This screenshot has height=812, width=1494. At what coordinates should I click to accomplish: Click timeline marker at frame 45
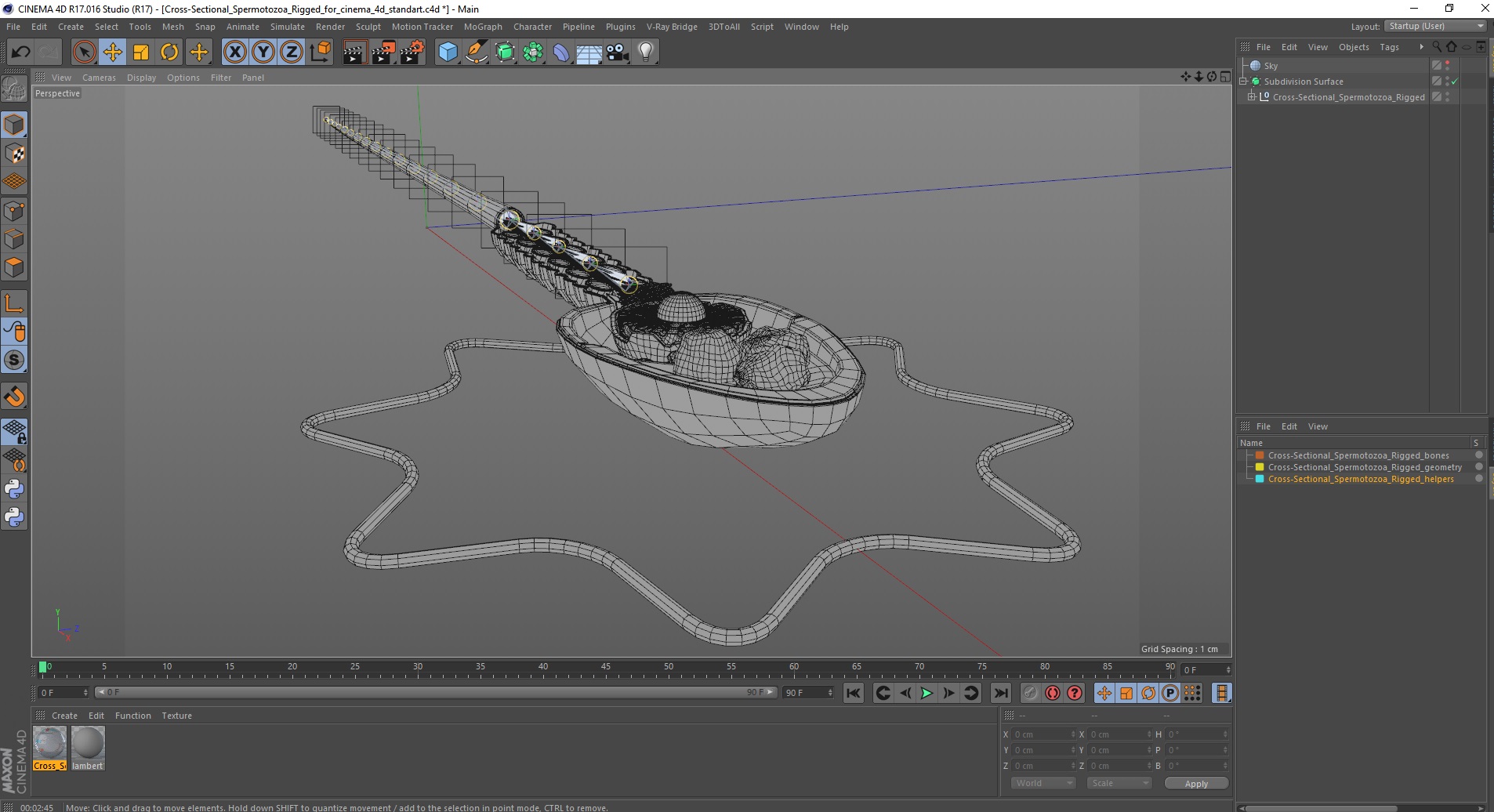click(606, 669)
